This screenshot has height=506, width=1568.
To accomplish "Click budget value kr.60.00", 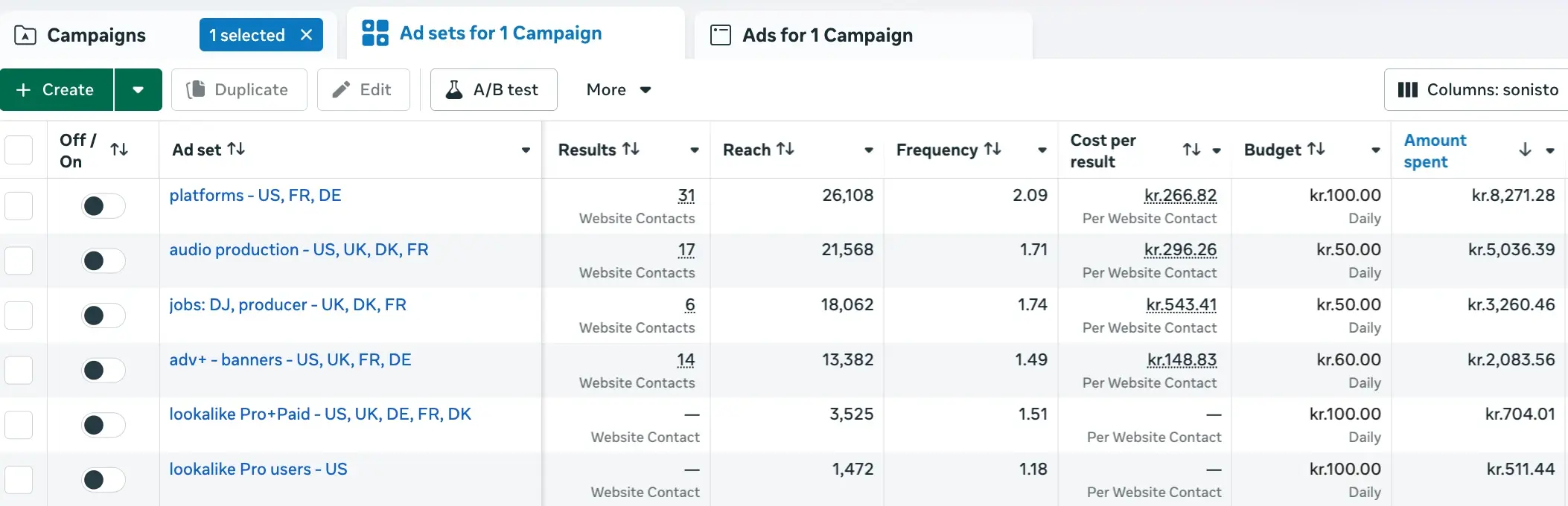I will tap(1348, 360).
